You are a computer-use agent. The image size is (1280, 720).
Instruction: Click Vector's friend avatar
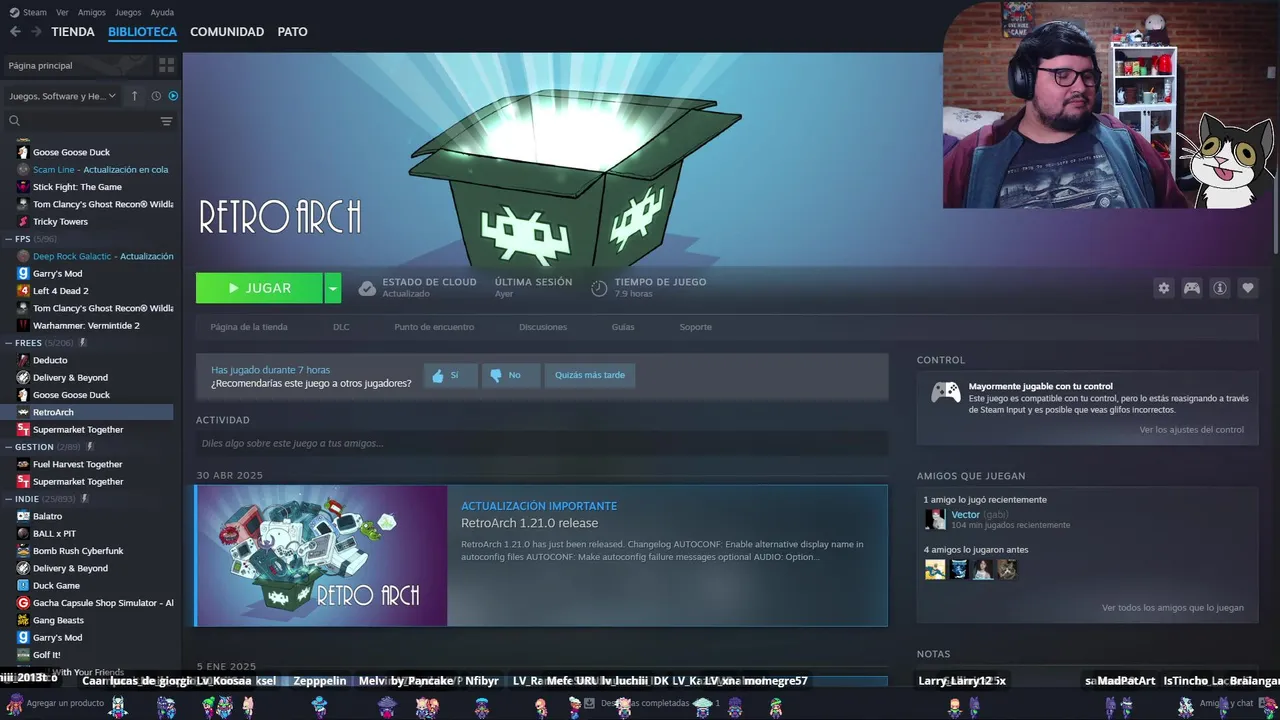(x=935, y=519)
